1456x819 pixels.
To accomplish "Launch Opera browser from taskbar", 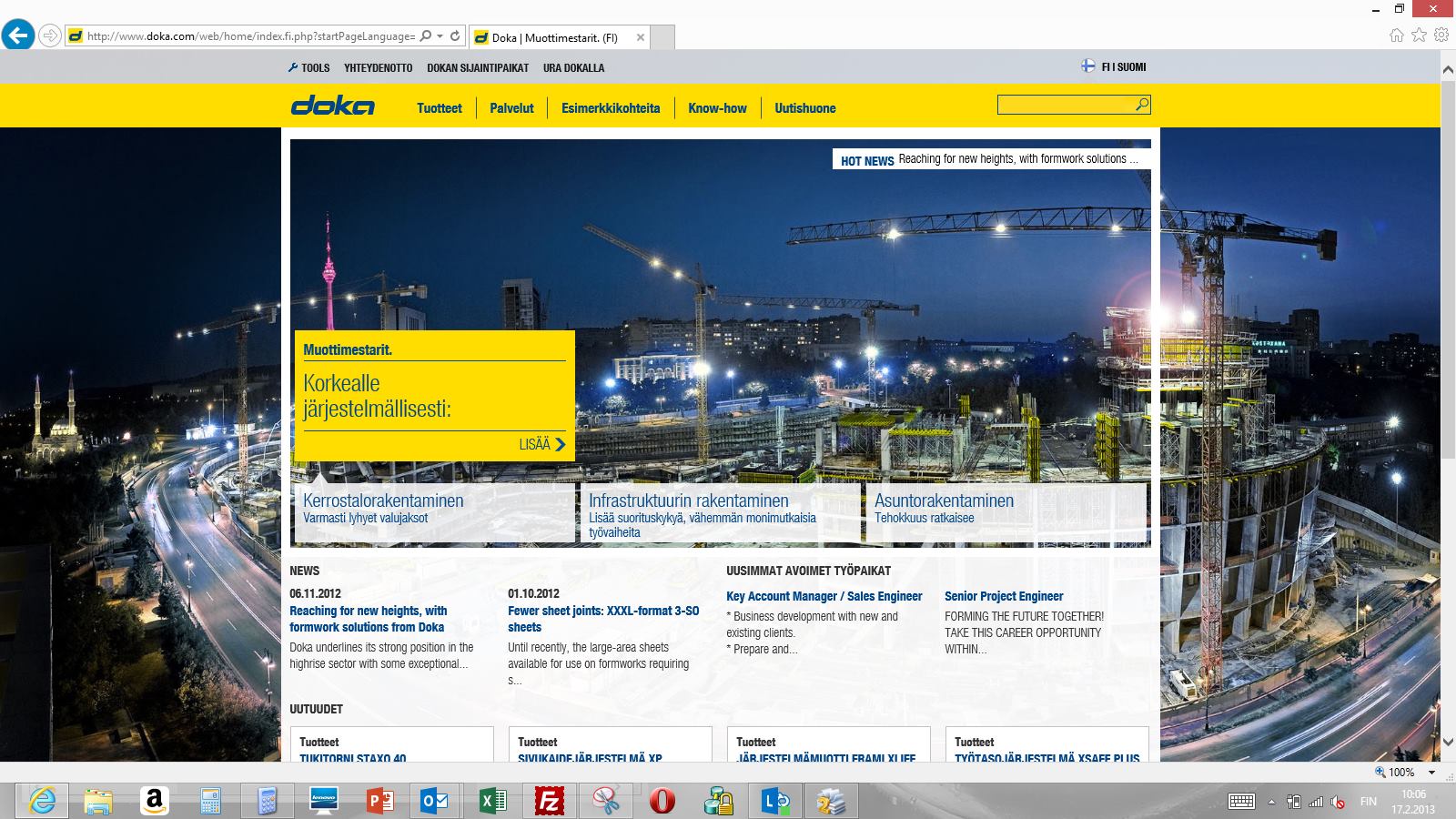I will (662, 801).
